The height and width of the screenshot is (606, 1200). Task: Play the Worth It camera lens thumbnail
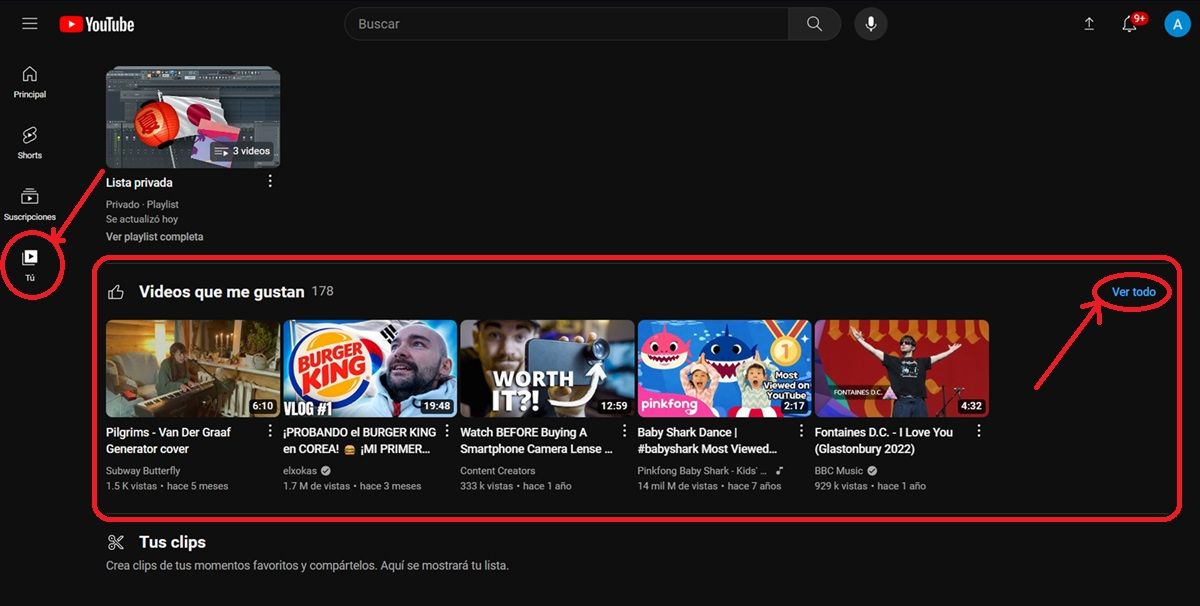(x=547, y=368)
